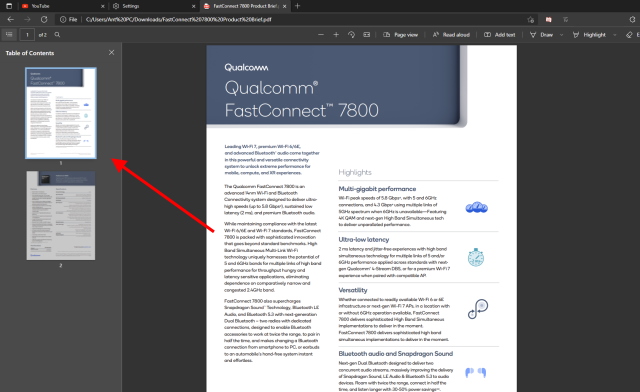This screenshot has height=392, width=640.
Task: Open the Page view options
Action: [x=400, y=35]
